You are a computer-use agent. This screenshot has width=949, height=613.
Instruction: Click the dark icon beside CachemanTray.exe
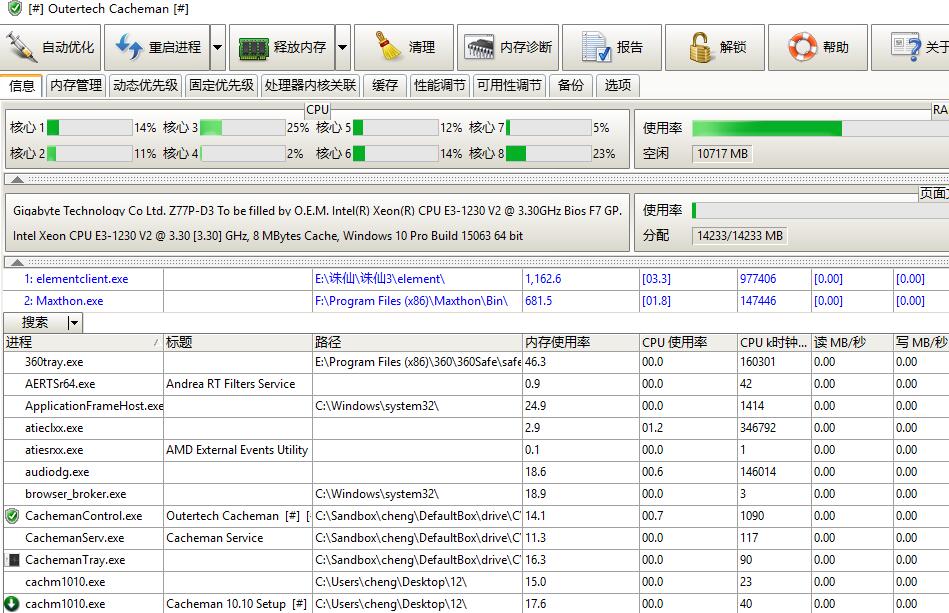pos(13,560)
